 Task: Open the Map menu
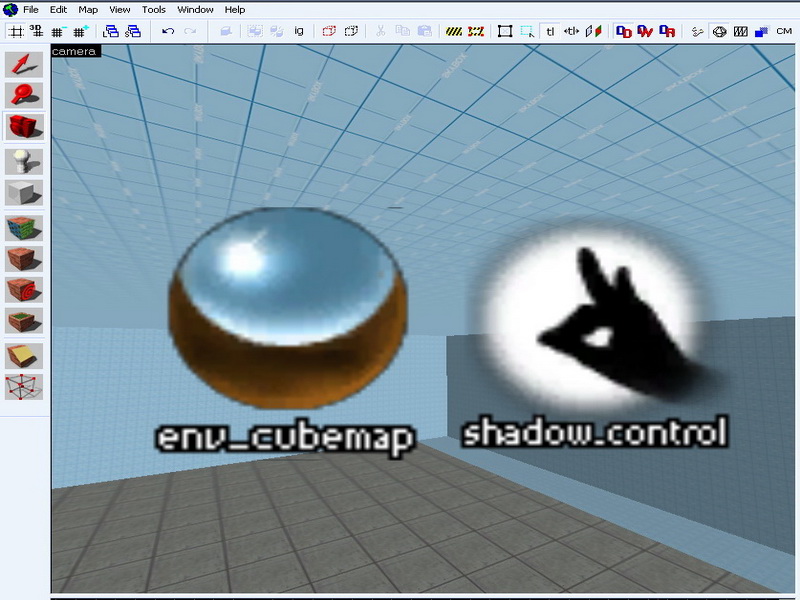pyautogui.click(x=88, y=9)
